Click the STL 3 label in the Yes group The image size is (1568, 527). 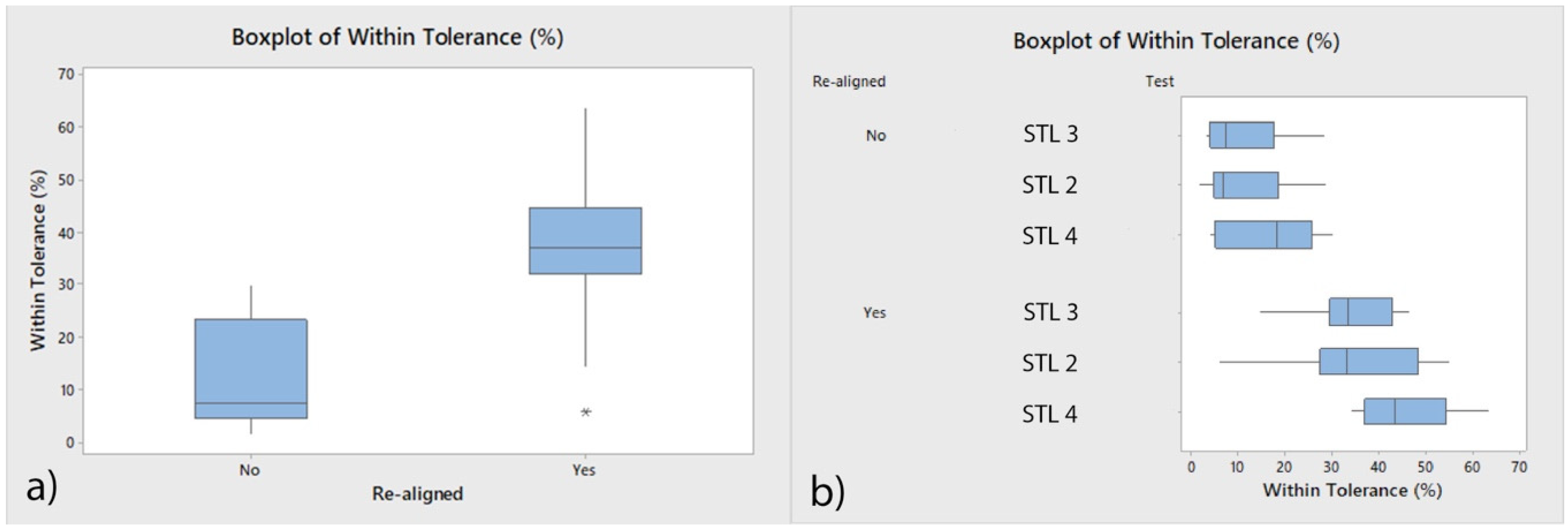(1051, 312)
